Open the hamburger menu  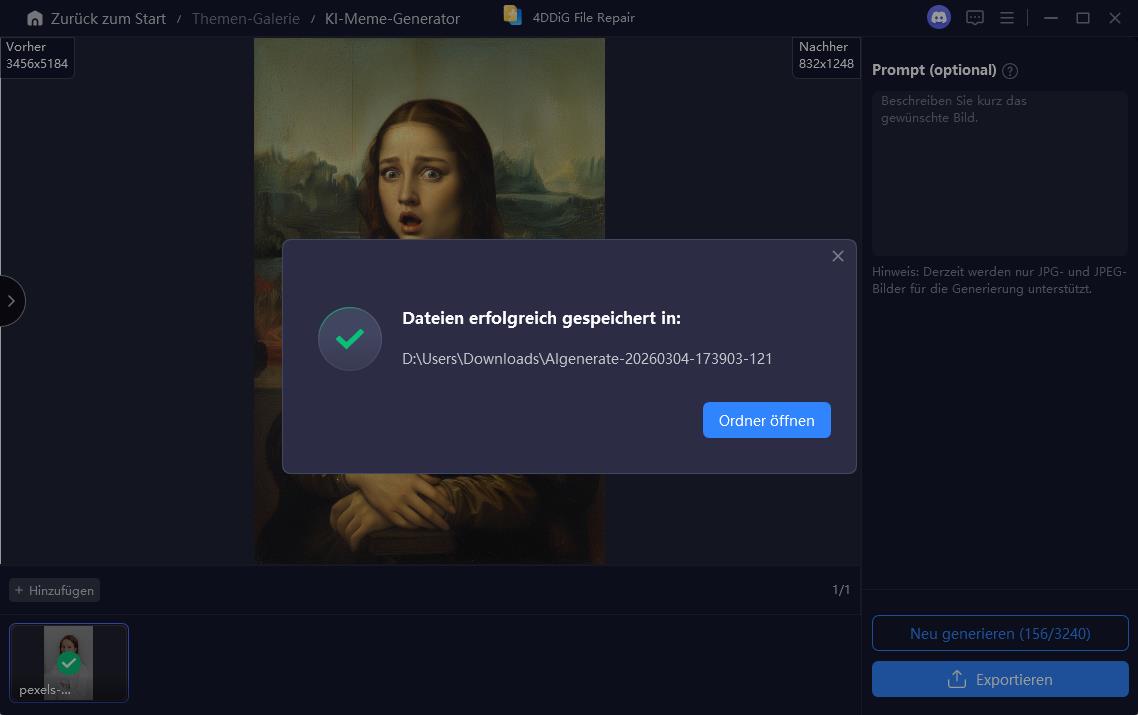pos(1007,18)
